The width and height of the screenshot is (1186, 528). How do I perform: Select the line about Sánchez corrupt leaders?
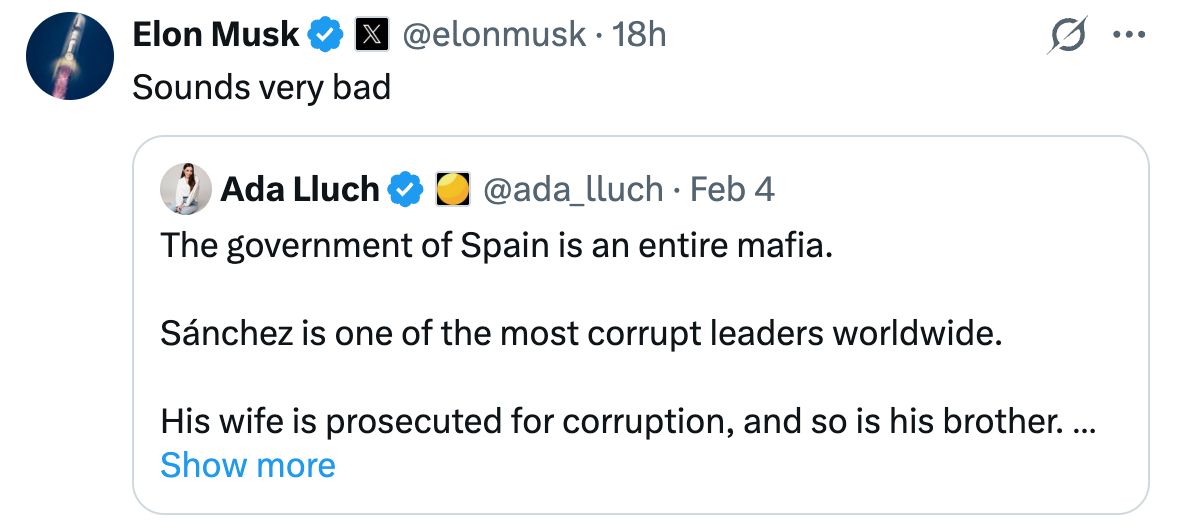coord(580,334)
